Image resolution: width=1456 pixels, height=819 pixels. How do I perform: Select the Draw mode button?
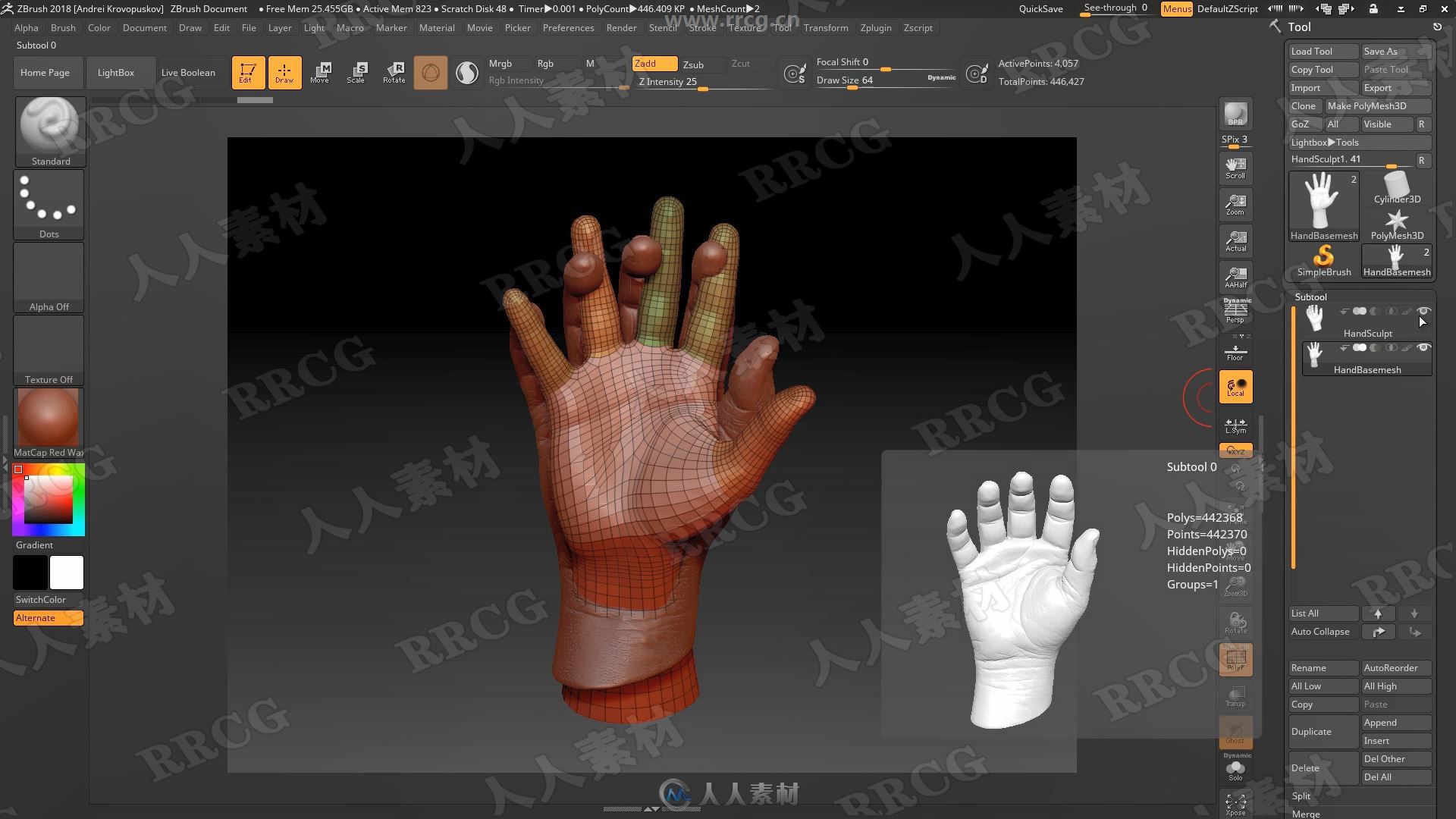(284, 71)
